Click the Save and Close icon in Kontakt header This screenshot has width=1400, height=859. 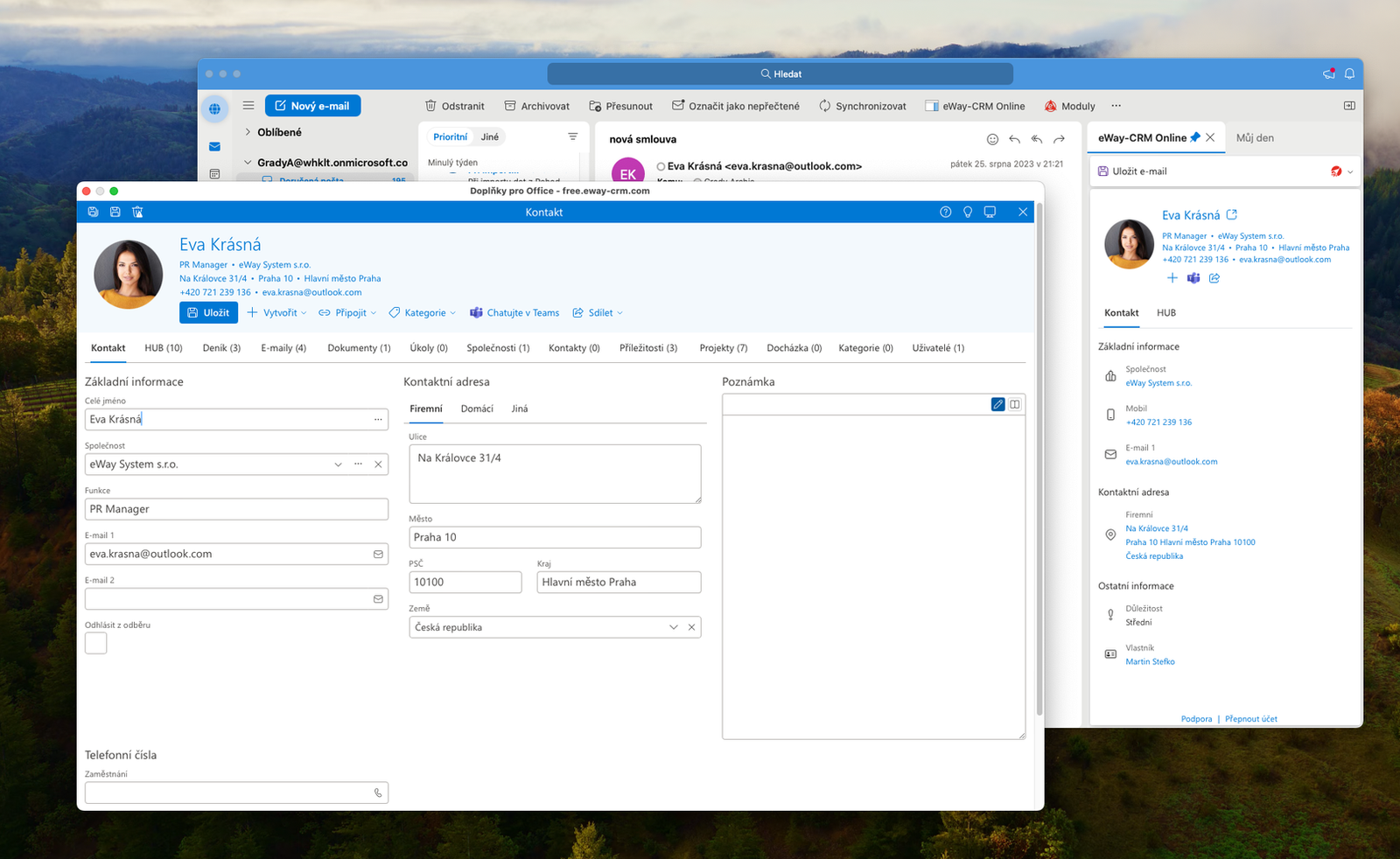(93, 212)
